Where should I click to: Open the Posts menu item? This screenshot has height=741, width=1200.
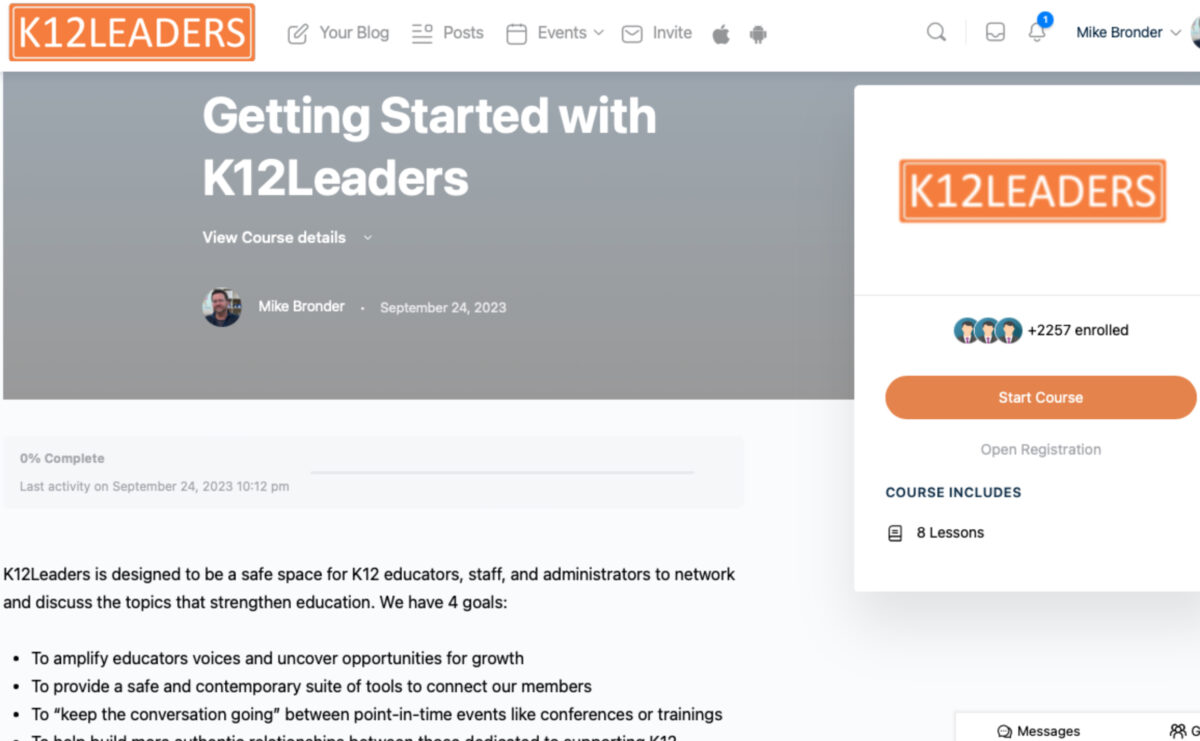click(448, 33)
